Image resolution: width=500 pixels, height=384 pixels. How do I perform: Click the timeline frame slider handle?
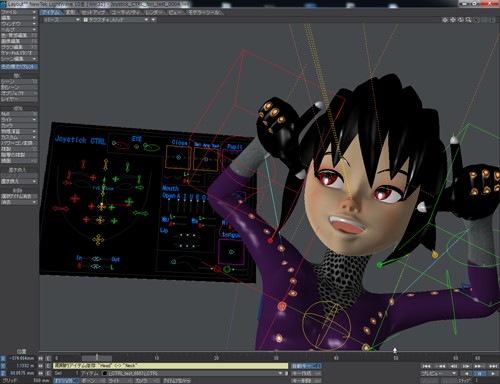click(97, 358)
